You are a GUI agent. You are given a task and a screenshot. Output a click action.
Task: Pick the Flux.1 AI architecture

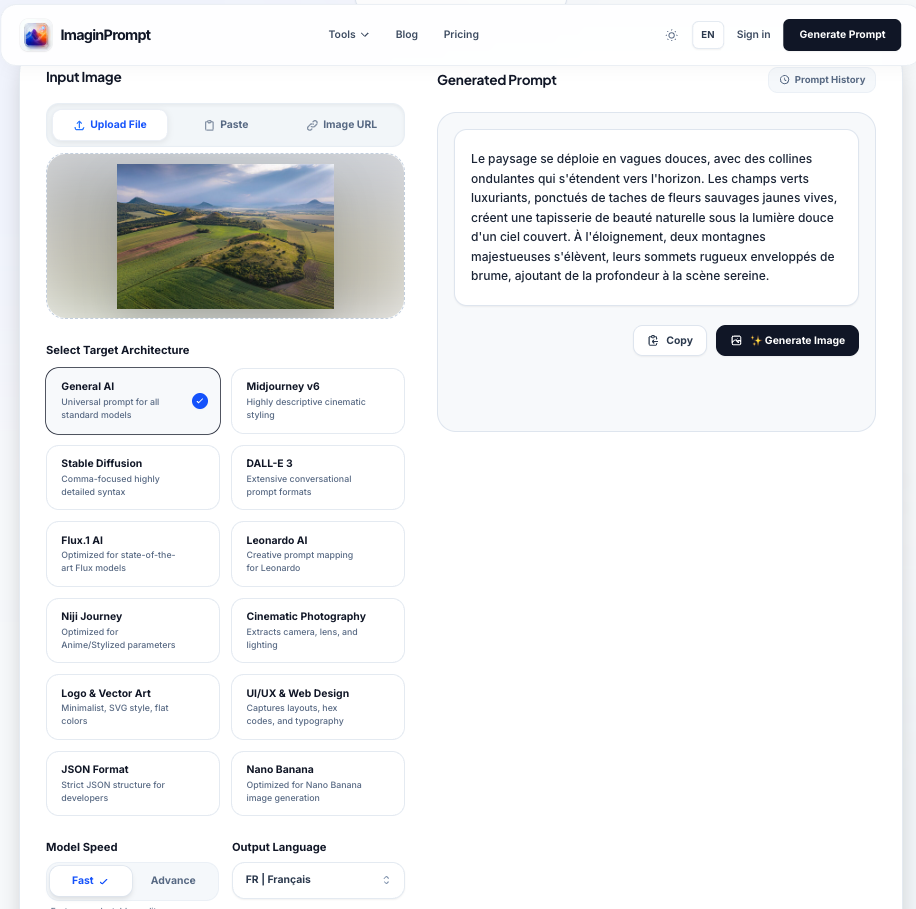pos(133,554)
